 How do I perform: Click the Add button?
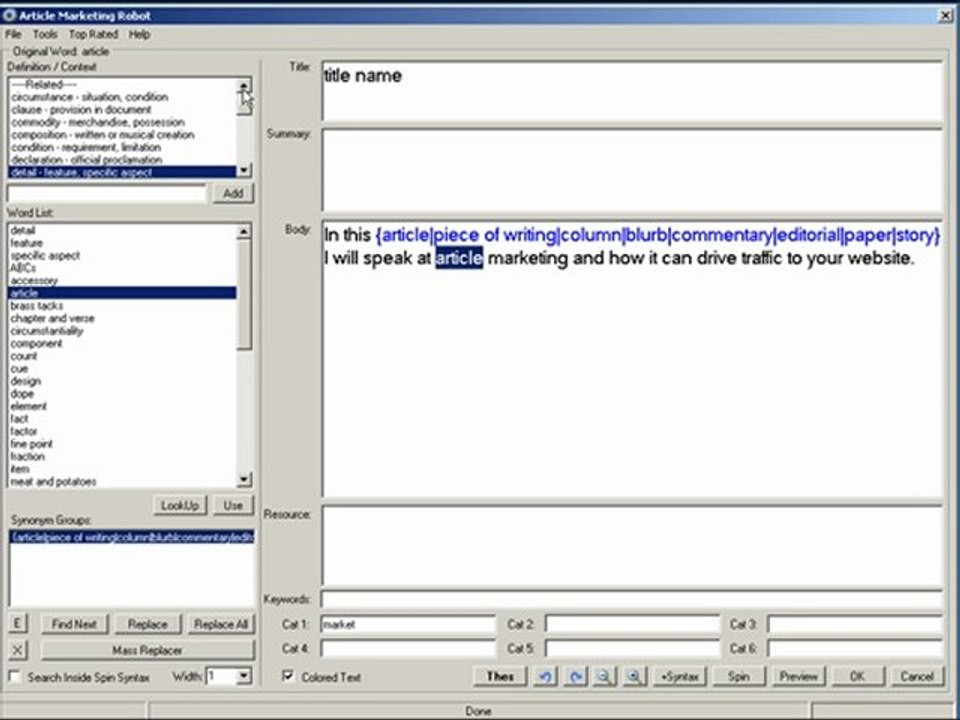pos(233,193)
